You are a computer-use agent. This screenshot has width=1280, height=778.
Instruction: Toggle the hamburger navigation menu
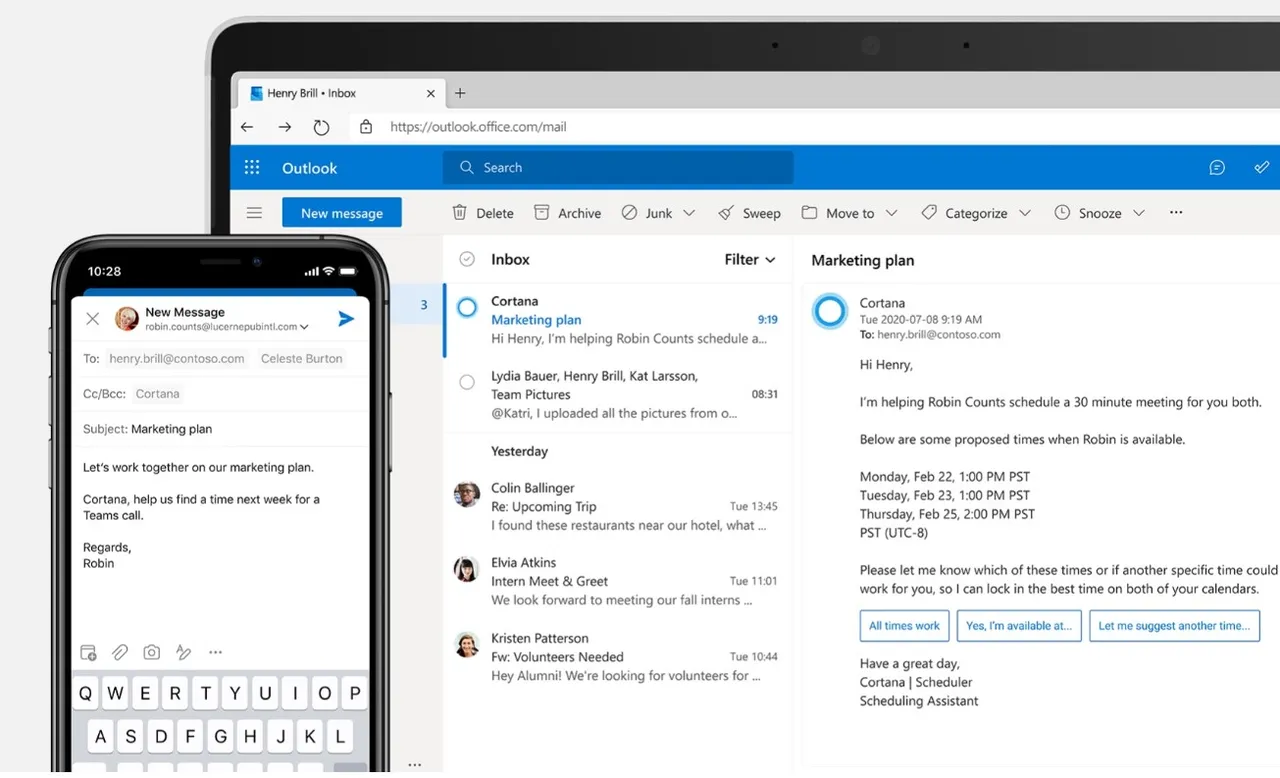click(x=254, y=213)
